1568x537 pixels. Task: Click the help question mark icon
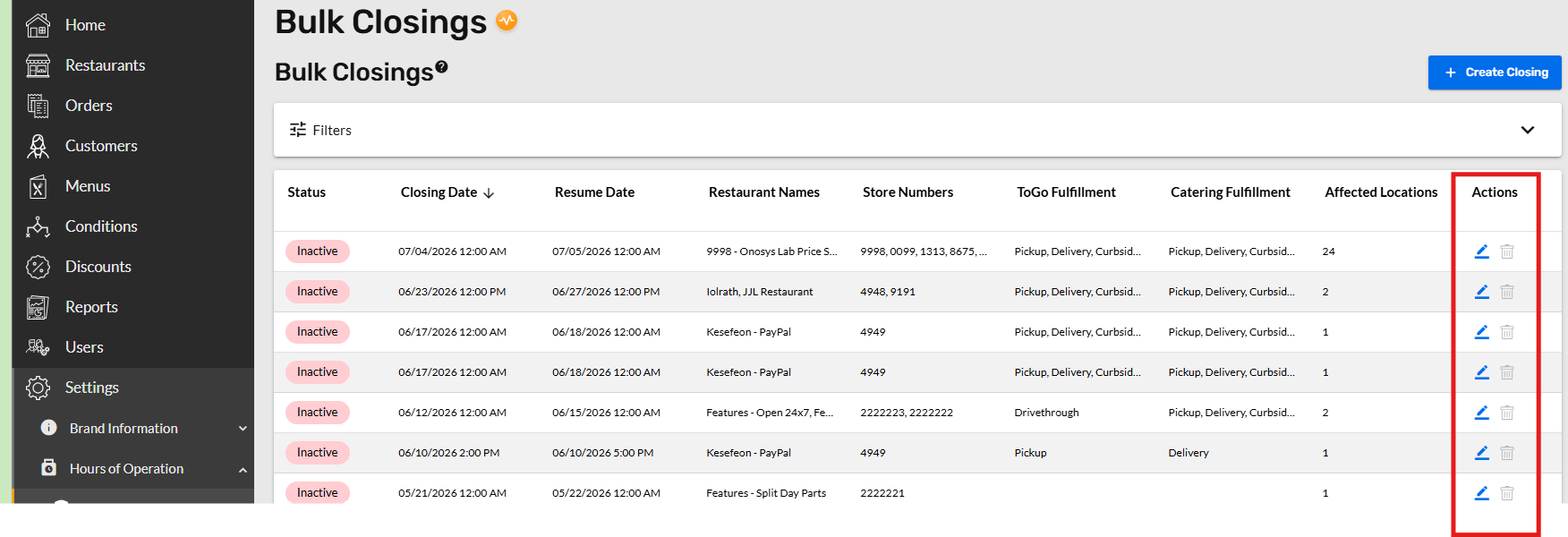(441, 67)
